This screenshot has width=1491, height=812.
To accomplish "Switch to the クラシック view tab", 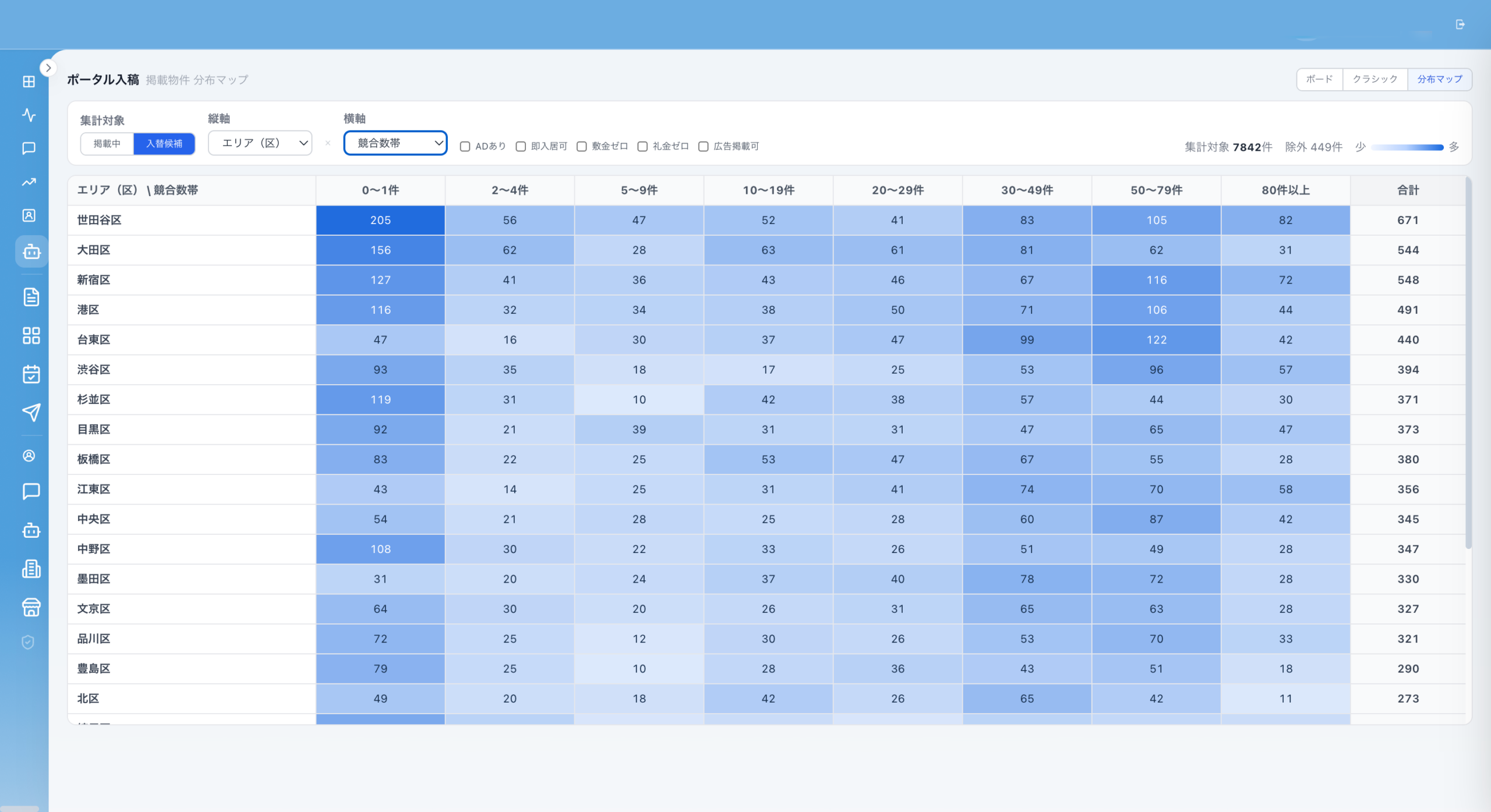I will (1375, 79).
